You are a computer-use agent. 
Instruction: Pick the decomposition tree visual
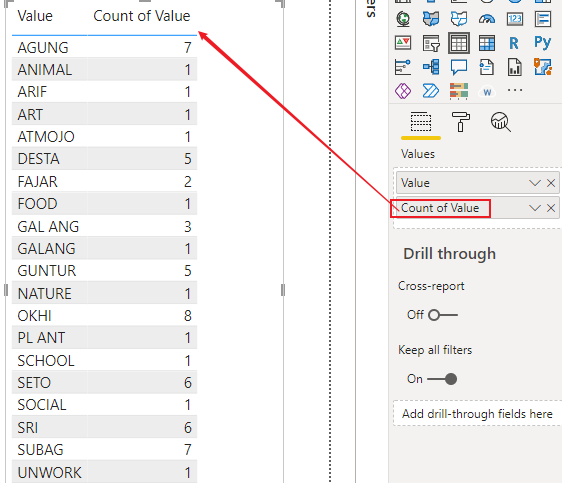point(431,67)
